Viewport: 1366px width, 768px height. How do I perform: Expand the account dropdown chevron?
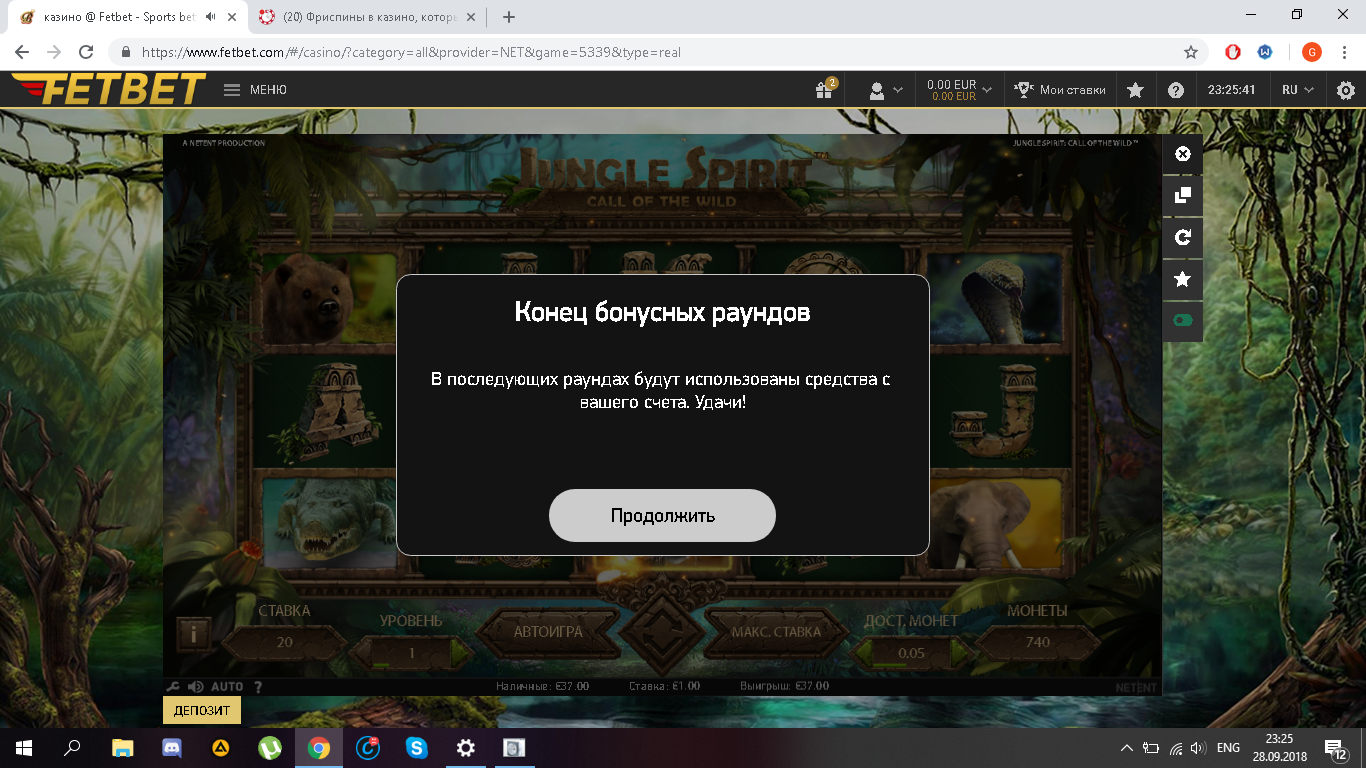895,89
